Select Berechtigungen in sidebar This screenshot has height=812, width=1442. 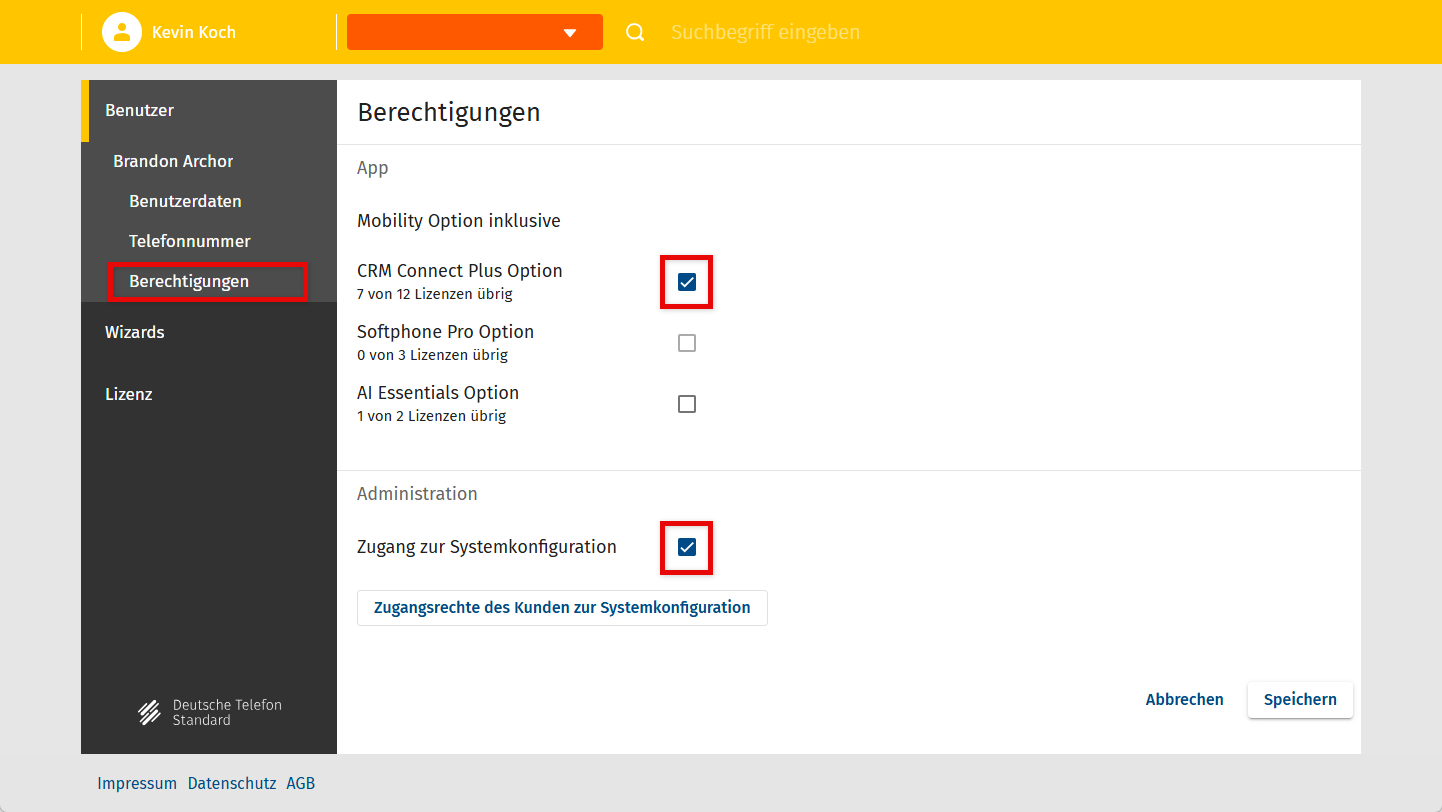point(189,282)
